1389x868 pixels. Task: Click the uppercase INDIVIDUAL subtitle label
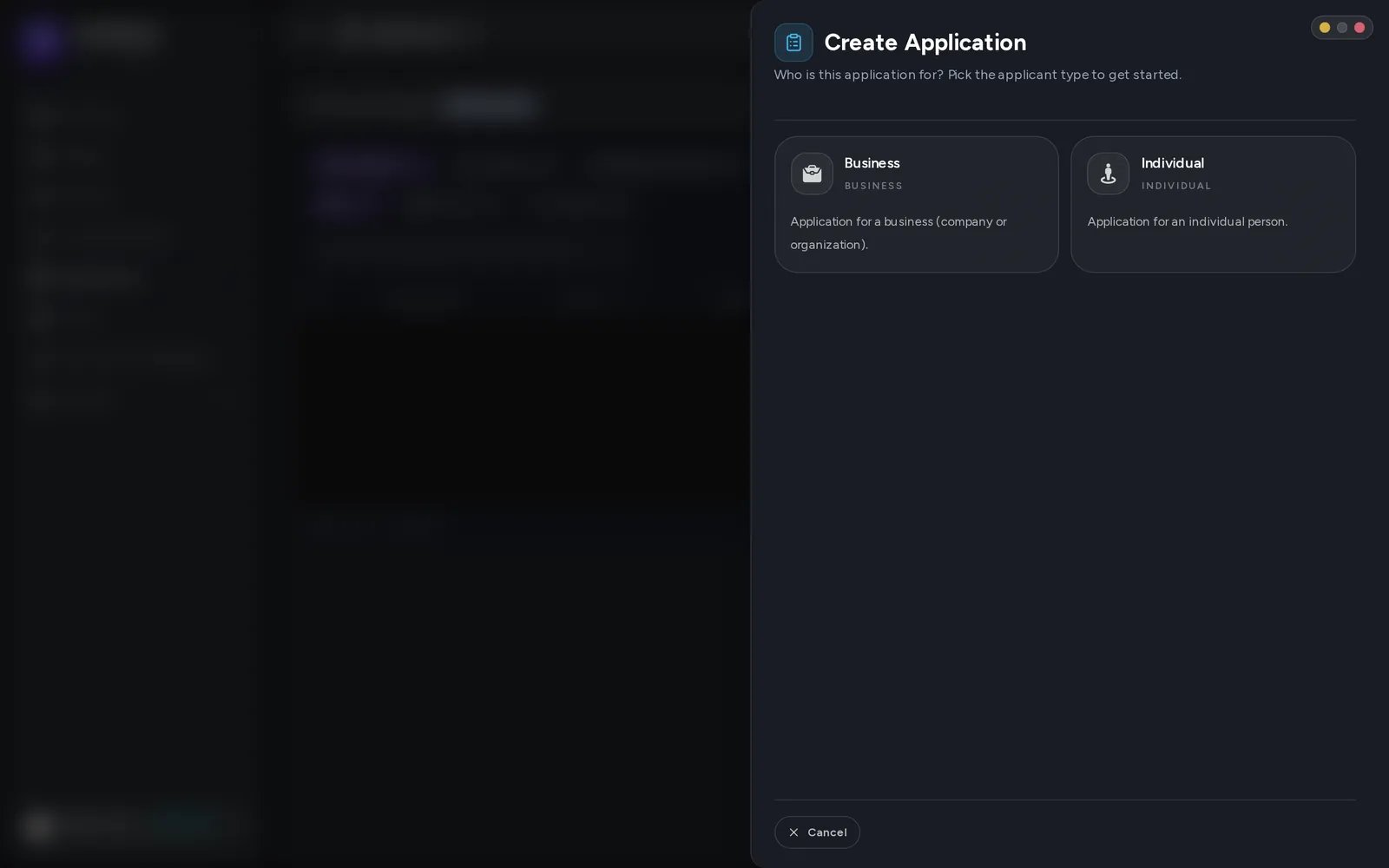coord(1175,186)
